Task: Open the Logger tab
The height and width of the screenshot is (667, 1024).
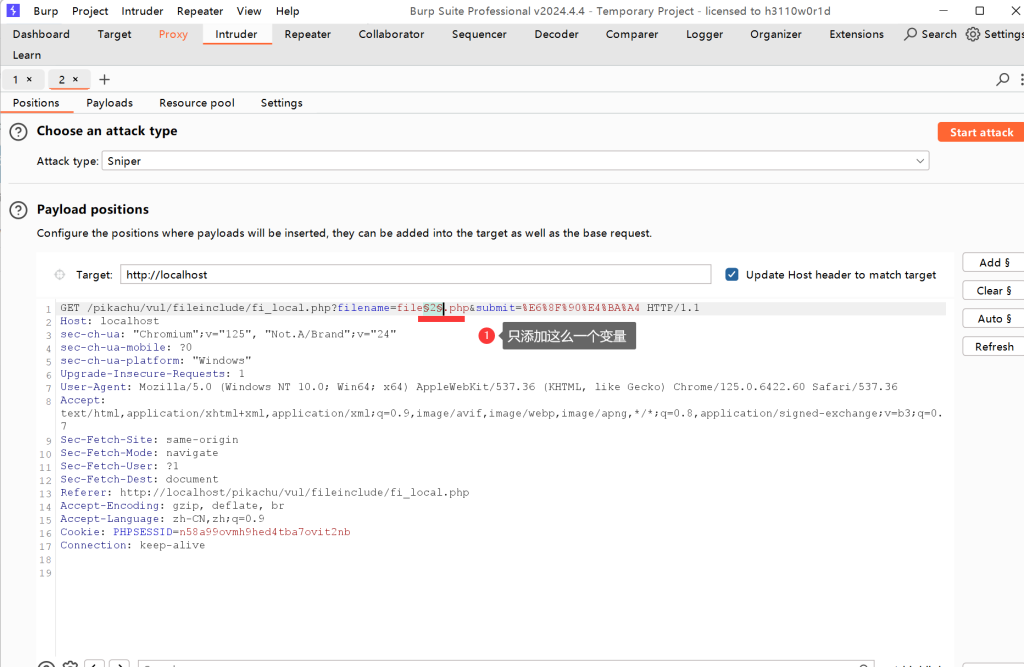Action: pos(704,34)
